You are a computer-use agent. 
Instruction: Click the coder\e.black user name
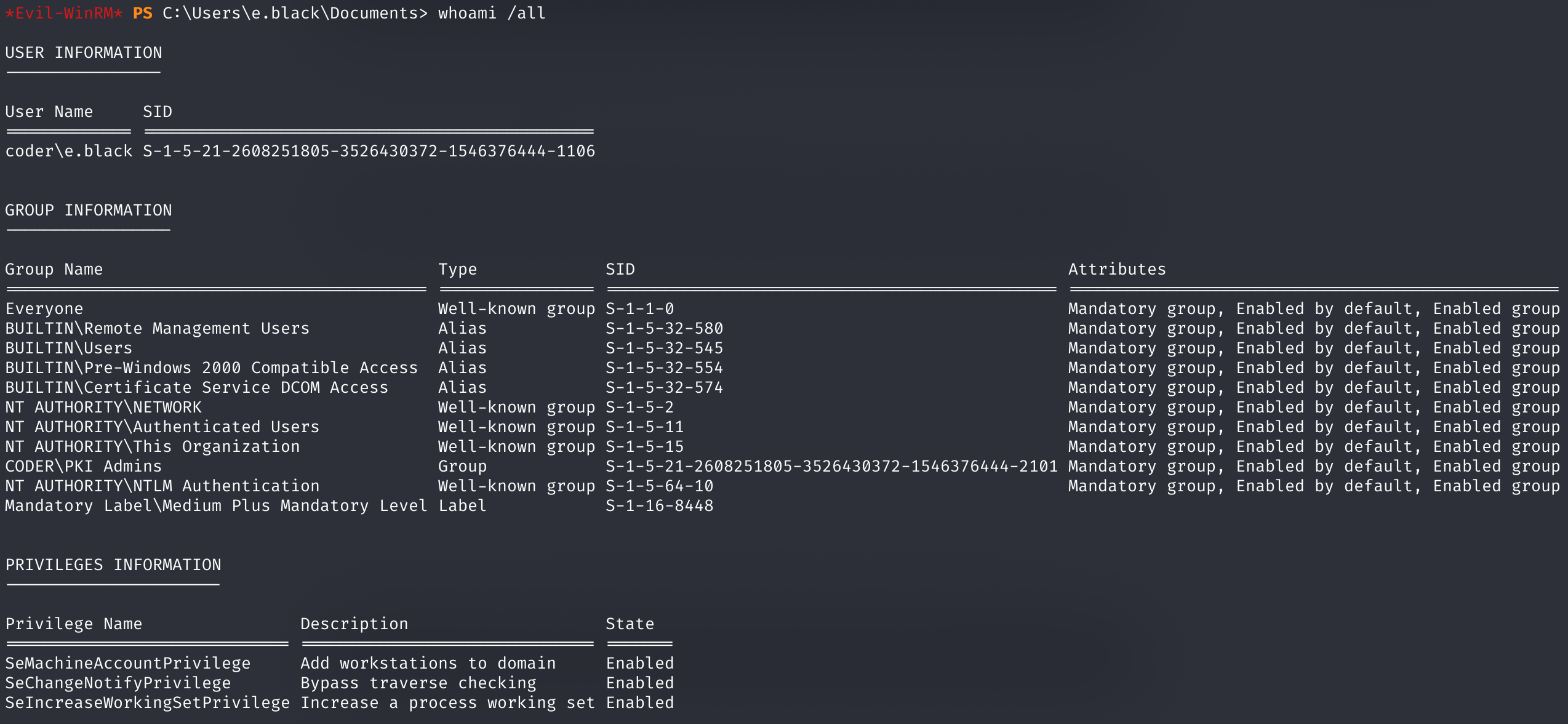point(69,151)
